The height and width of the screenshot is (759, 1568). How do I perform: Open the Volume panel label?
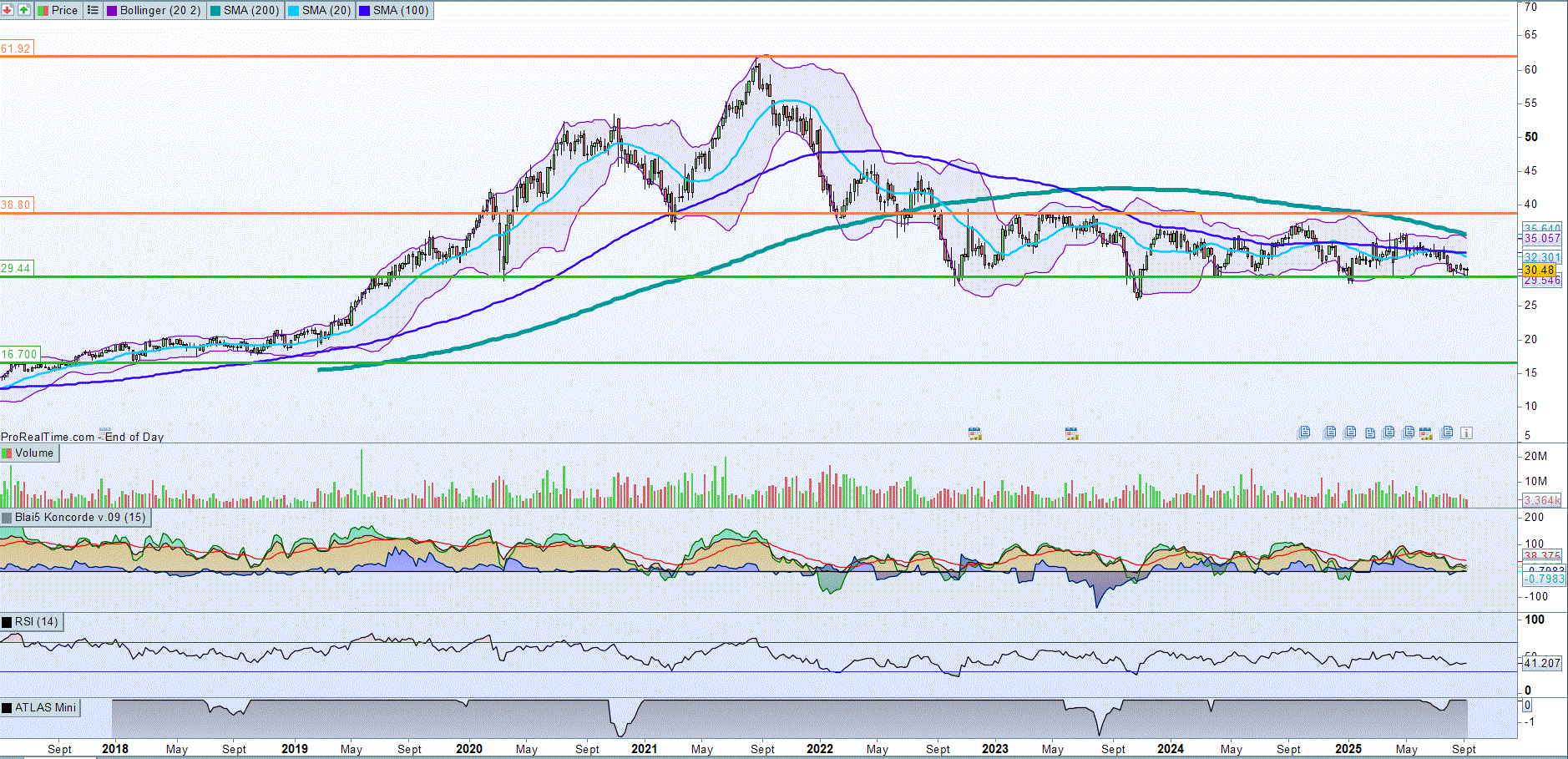click(x=34, y=453)
